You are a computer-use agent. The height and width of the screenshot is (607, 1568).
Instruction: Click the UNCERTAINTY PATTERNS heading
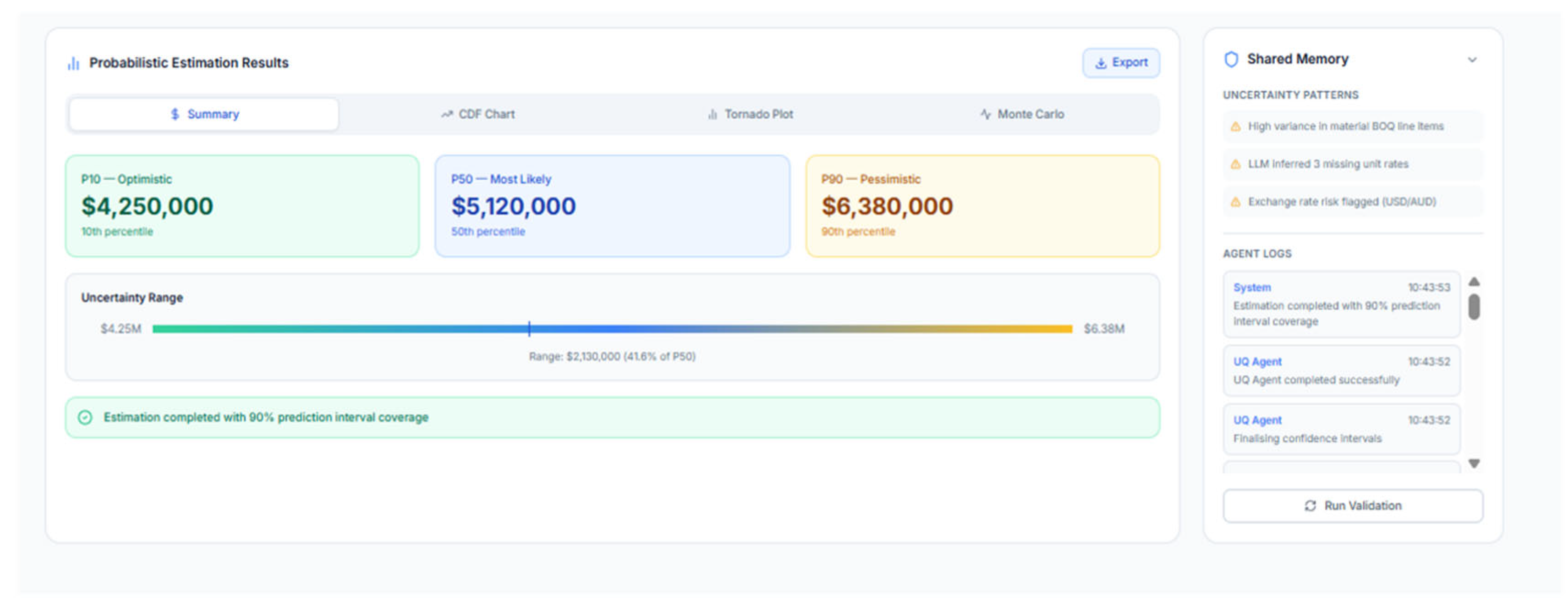(x=1290, y=95)
